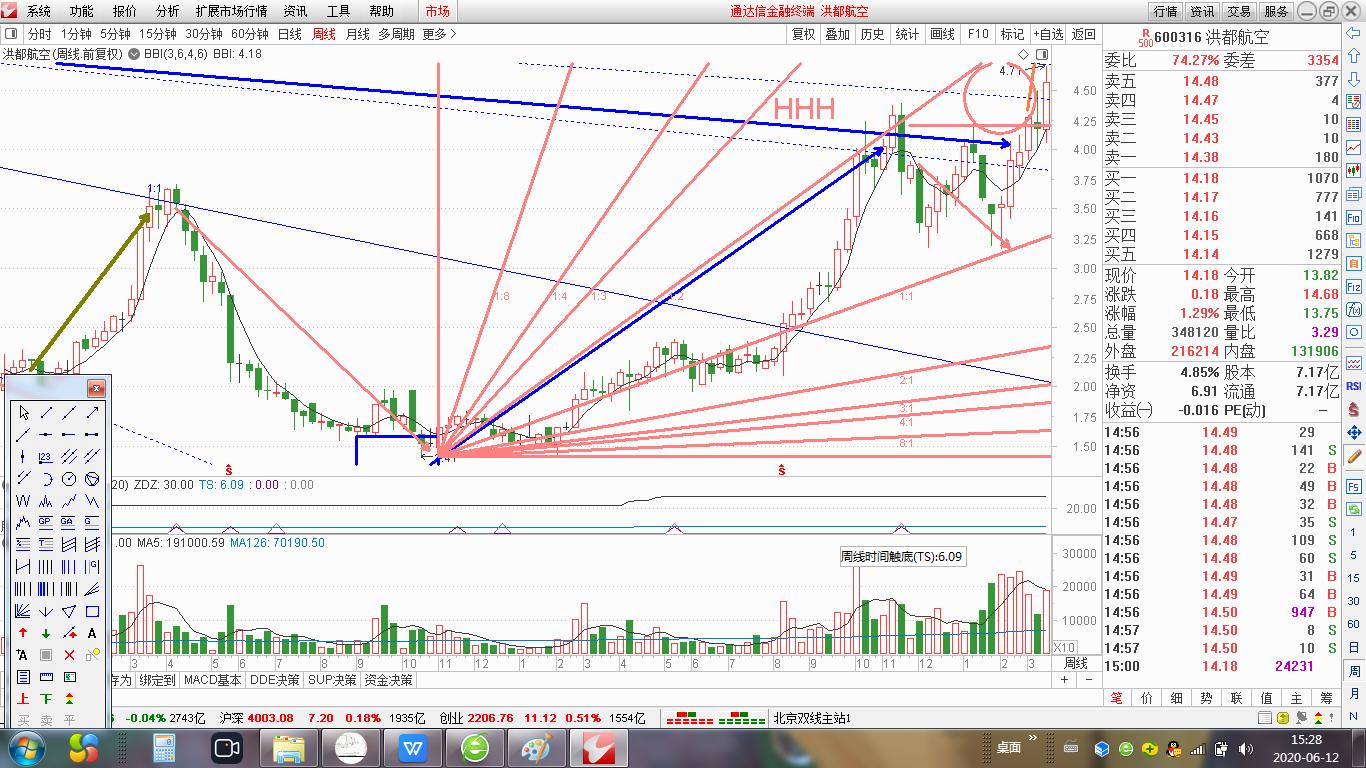Image resolution: width=1366 pixels, height=768 pixels.
Task: Select the arrow pointer drawing tool
Action: (x=23, y=412)
